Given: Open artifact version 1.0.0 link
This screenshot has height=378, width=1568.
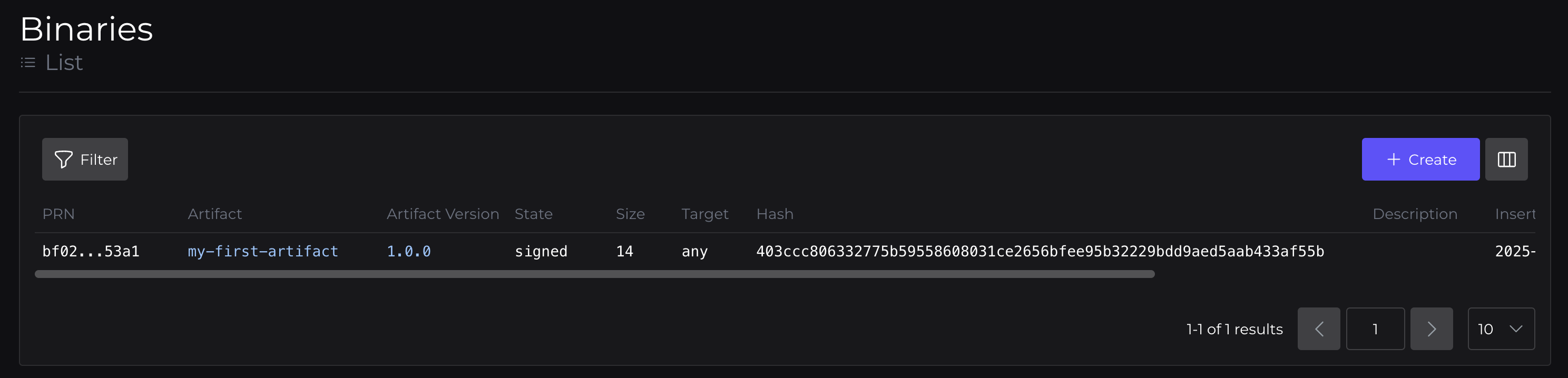Looking at the screenshot, I should (408, 252).
